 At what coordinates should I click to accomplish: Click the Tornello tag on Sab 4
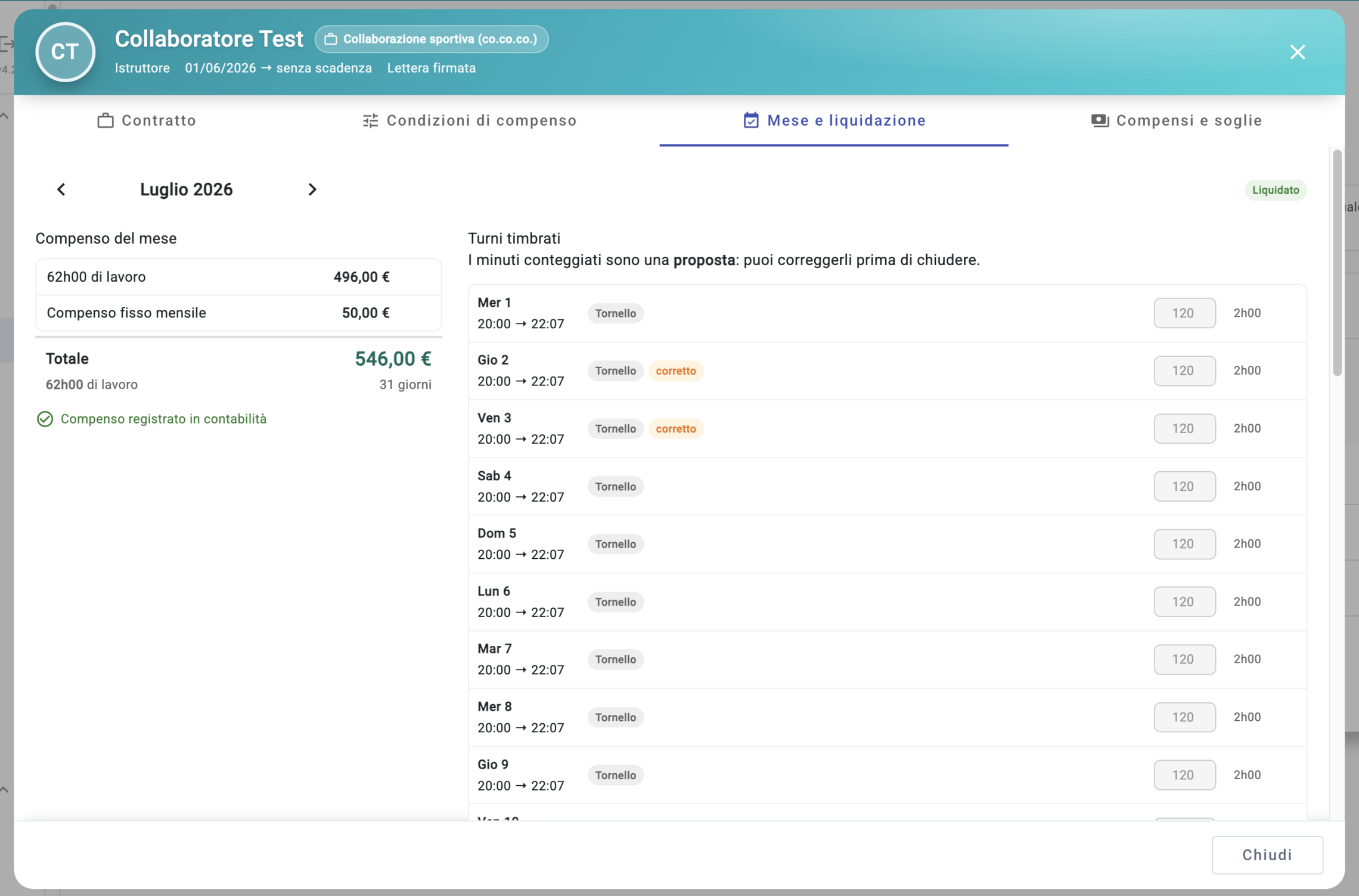coord(615,486)
